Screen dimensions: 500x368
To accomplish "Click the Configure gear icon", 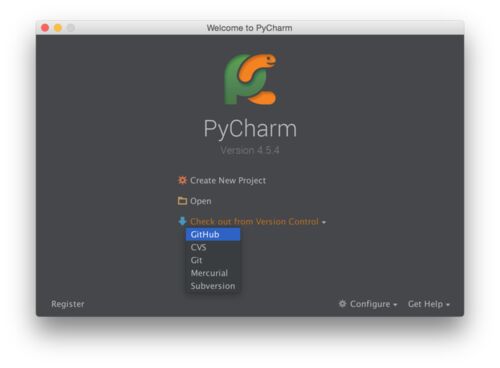I will tap(342, 304).
